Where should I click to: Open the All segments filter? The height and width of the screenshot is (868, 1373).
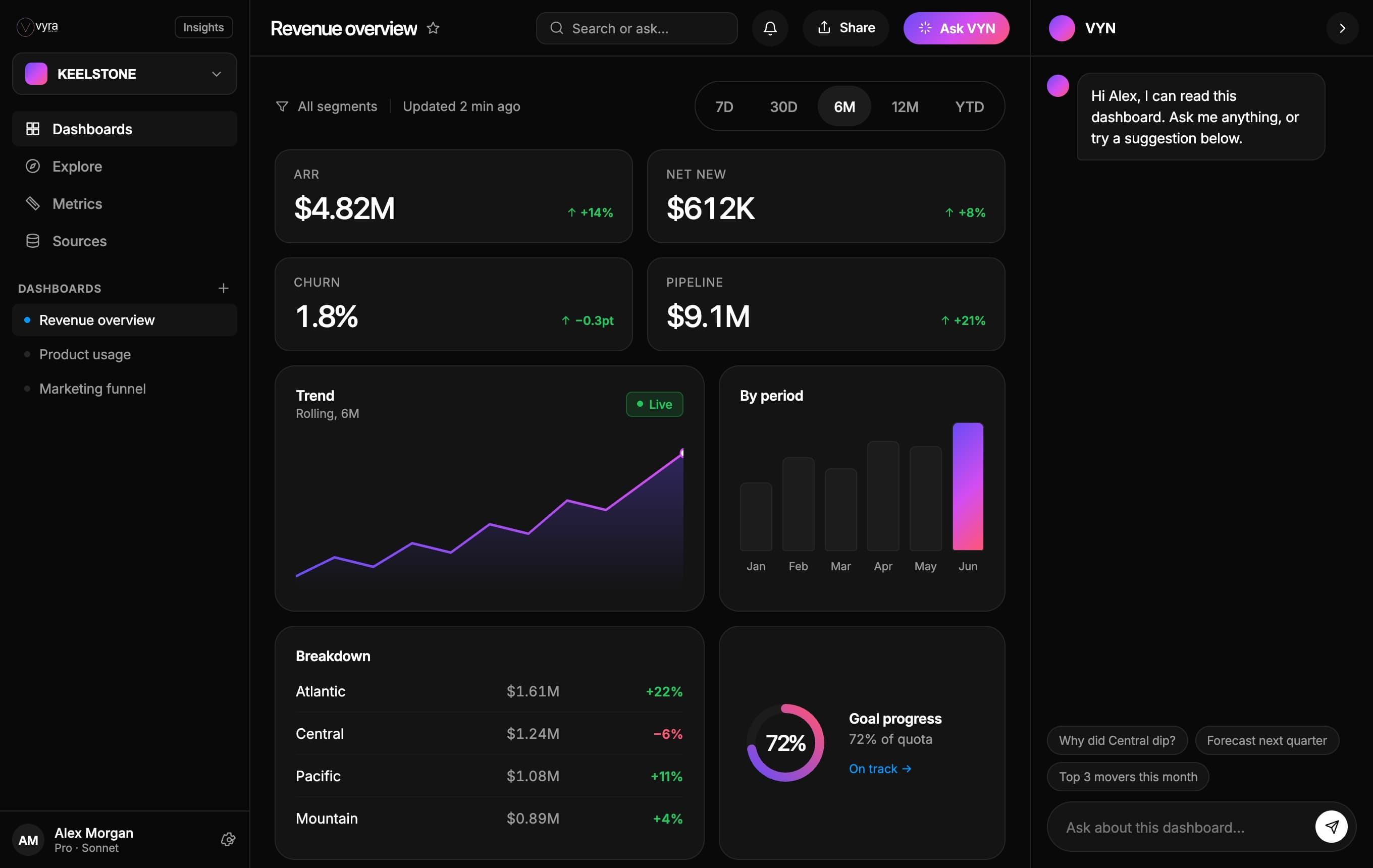[x=327, y=106]
